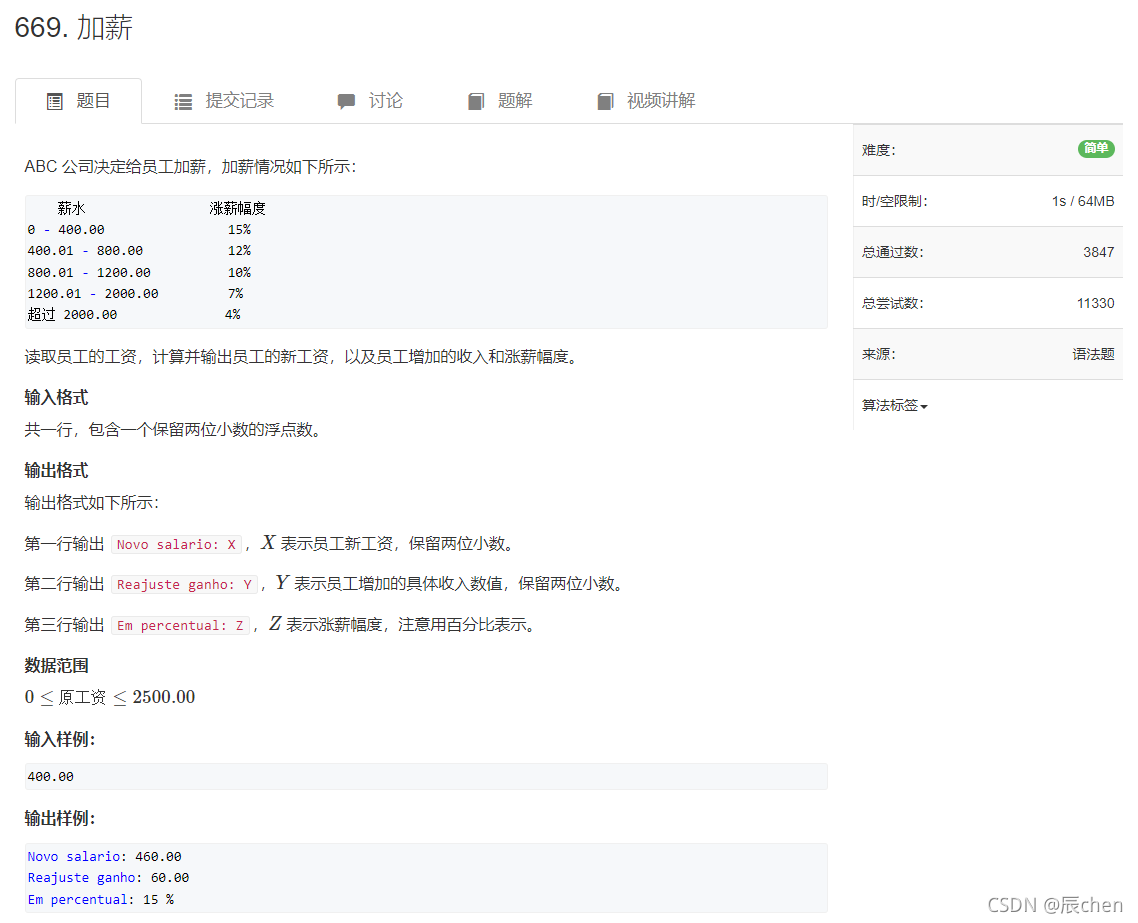Click the 题目 tab's document icon
The image size is (1138, 923).
55,100
